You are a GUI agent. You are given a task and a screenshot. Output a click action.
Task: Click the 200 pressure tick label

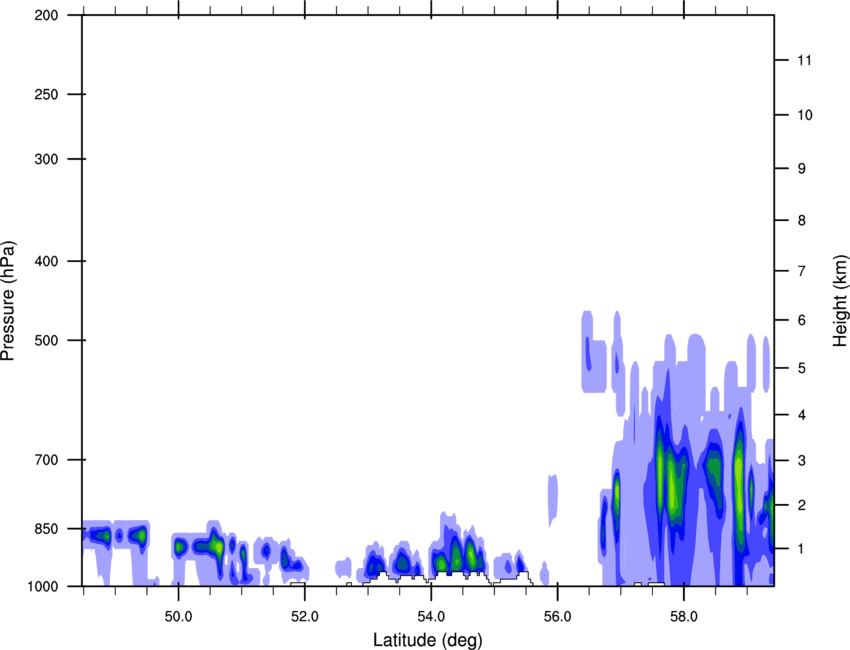[46, 16]
